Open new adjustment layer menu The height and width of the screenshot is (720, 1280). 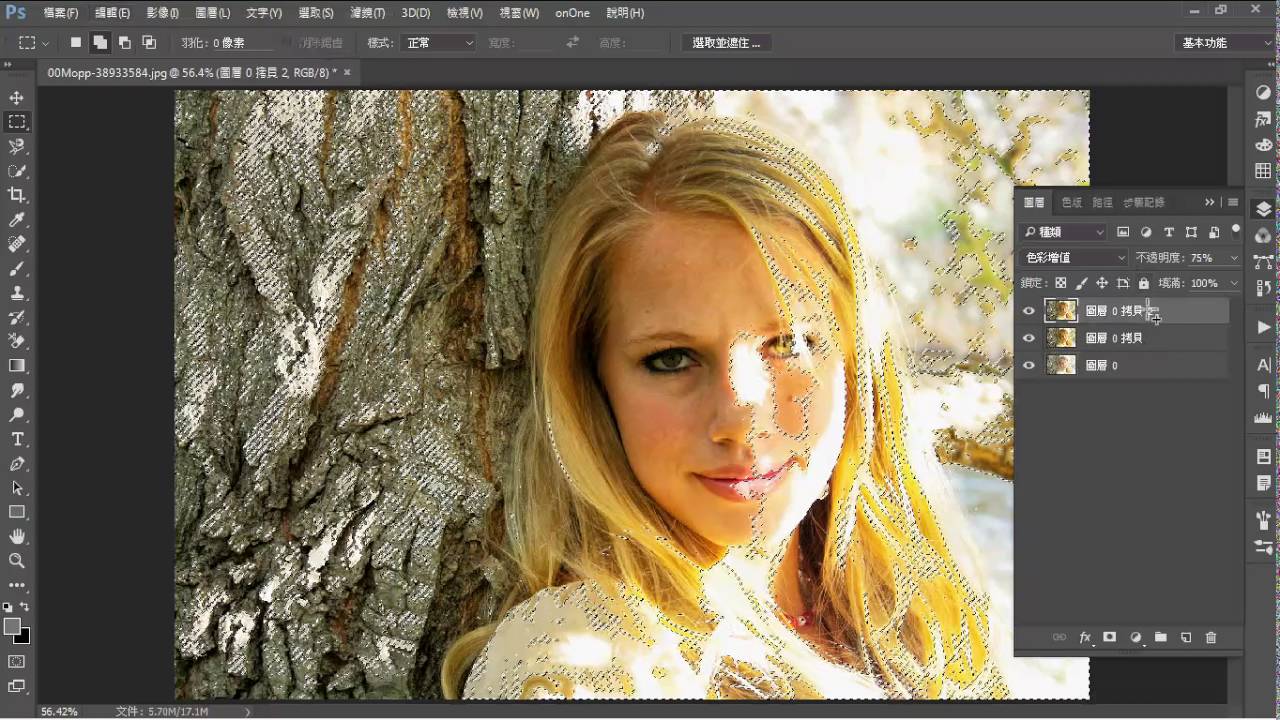click(x=1136, y=637)
